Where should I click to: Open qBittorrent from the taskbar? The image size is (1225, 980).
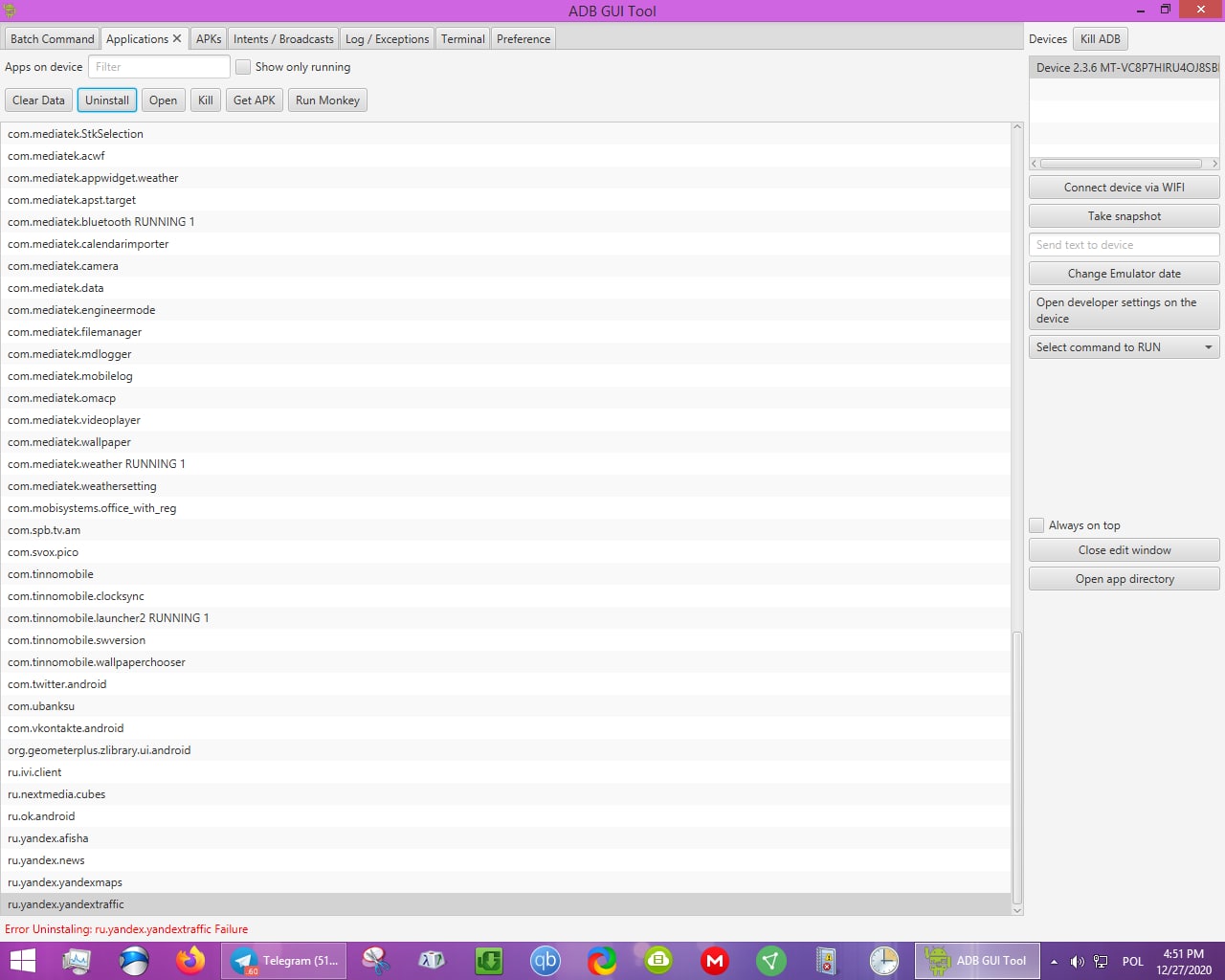pyautogui.click(x=546, y=960)
